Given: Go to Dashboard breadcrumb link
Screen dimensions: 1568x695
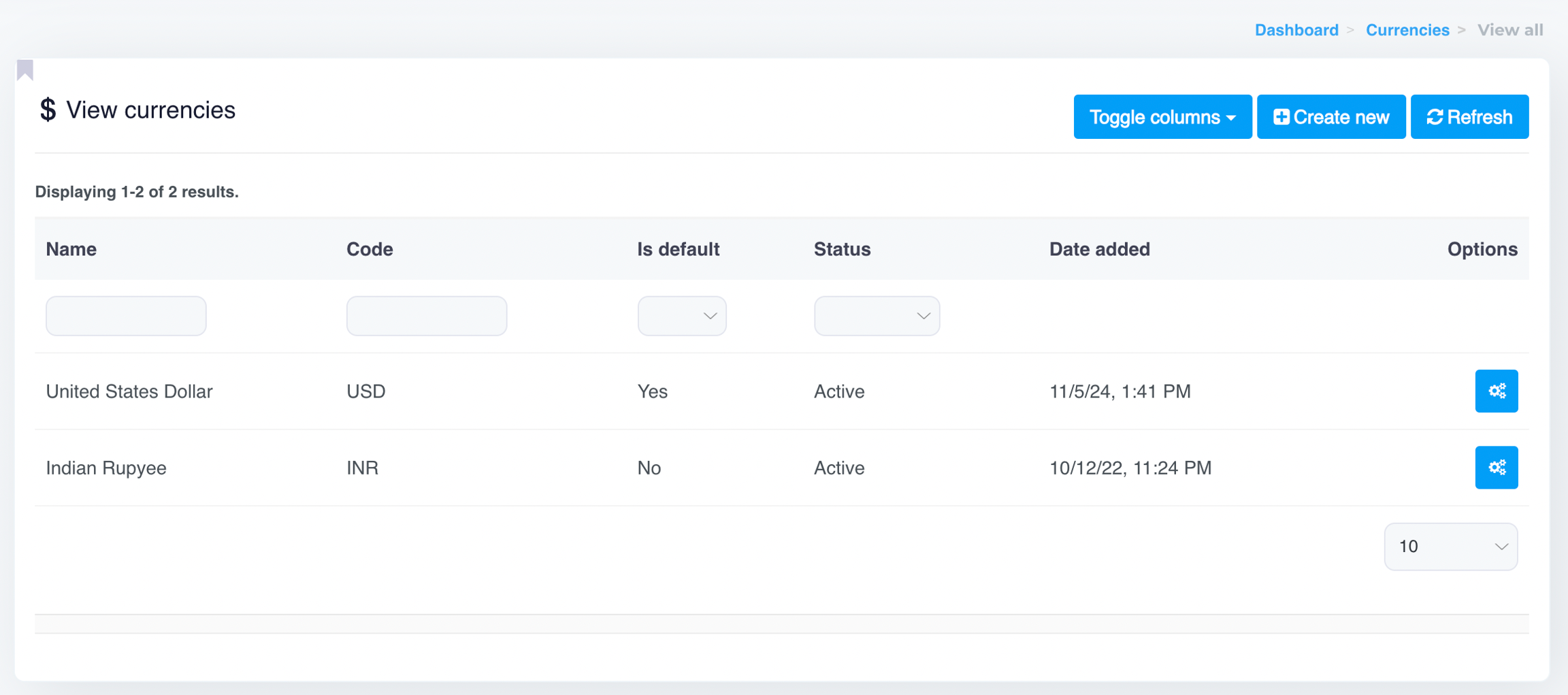Looking at the screenshot, I should pyautogui.click(x=1296, y=30).
